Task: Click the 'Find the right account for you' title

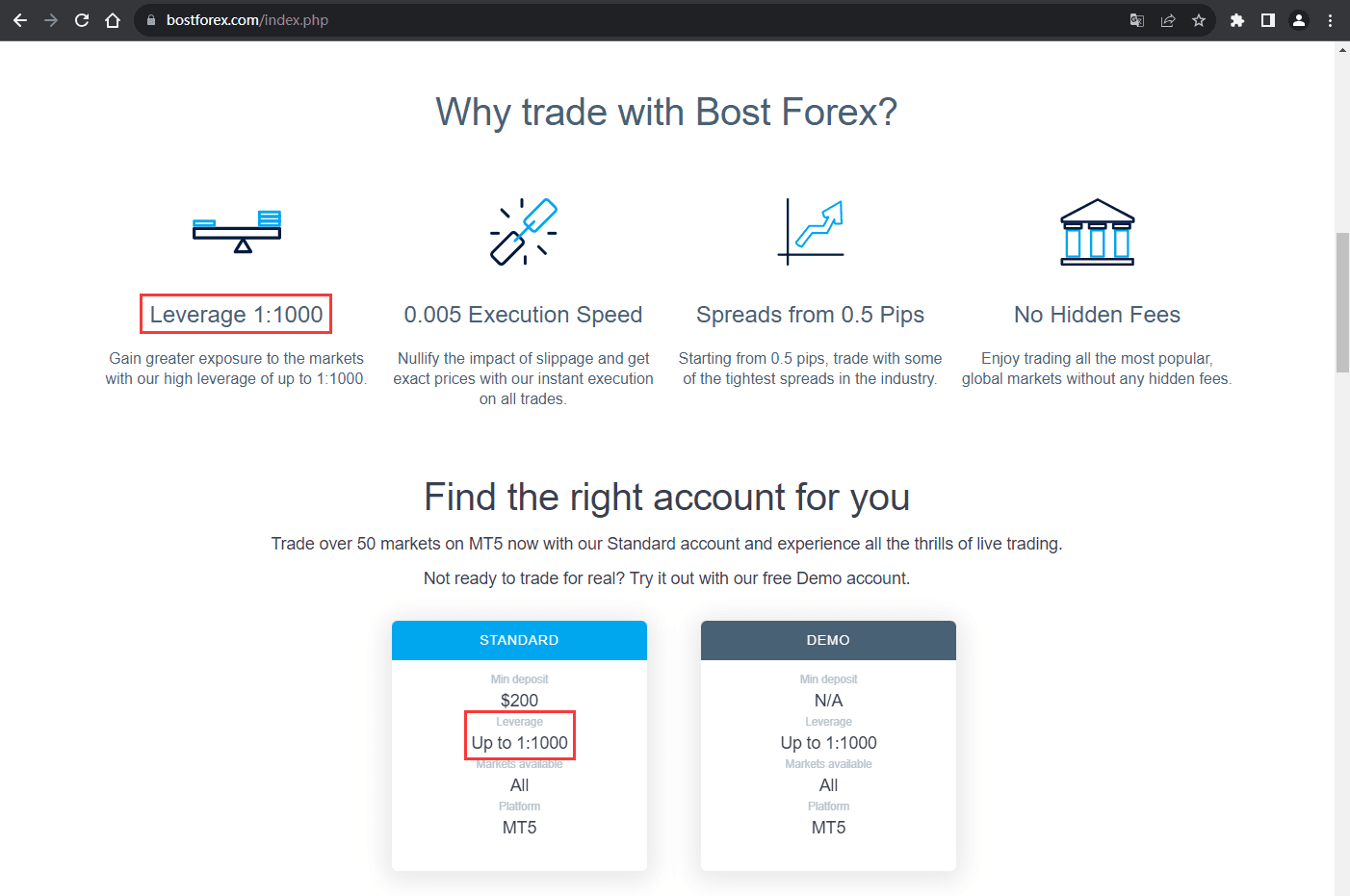Action: point(666,498)
